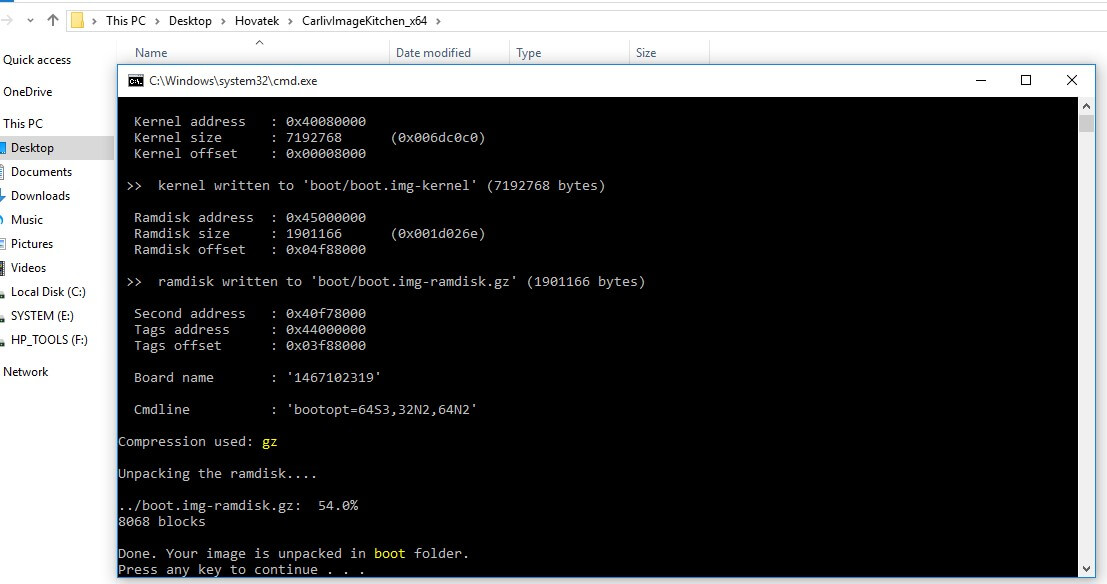1107x584 pixels.
Task: Sort by the Date modified column
Action: pyautogui.click(x=434, y=52)
